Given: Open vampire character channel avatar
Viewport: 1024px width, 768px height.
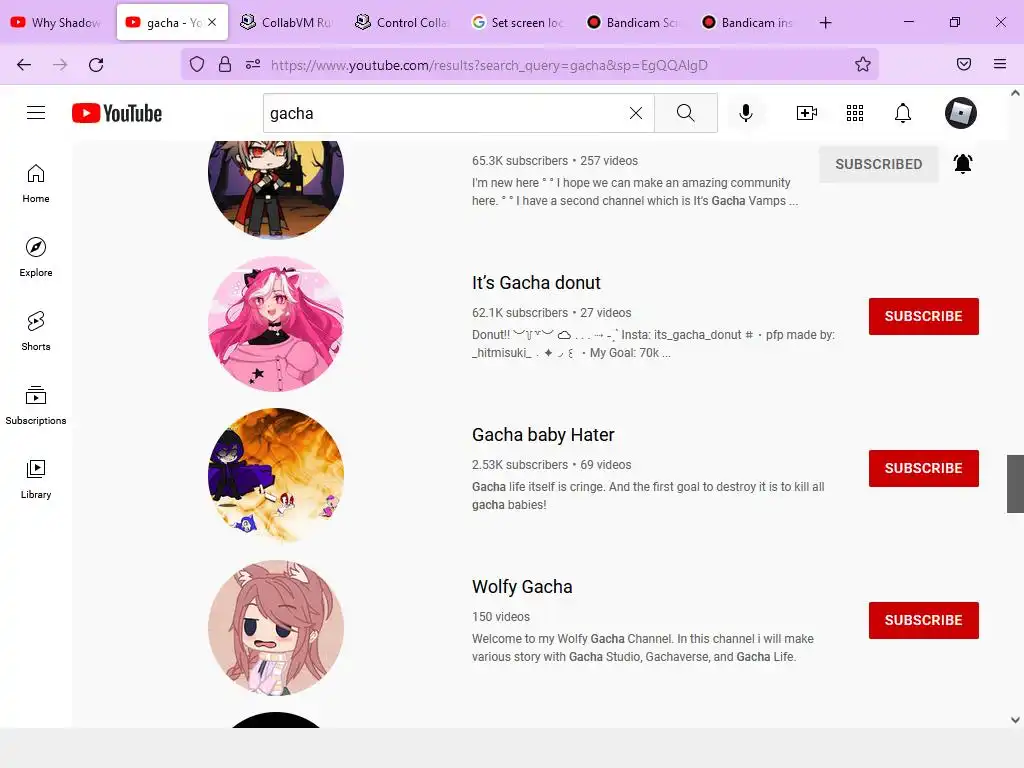Looking at the screenshot, I should coord(276,189).
